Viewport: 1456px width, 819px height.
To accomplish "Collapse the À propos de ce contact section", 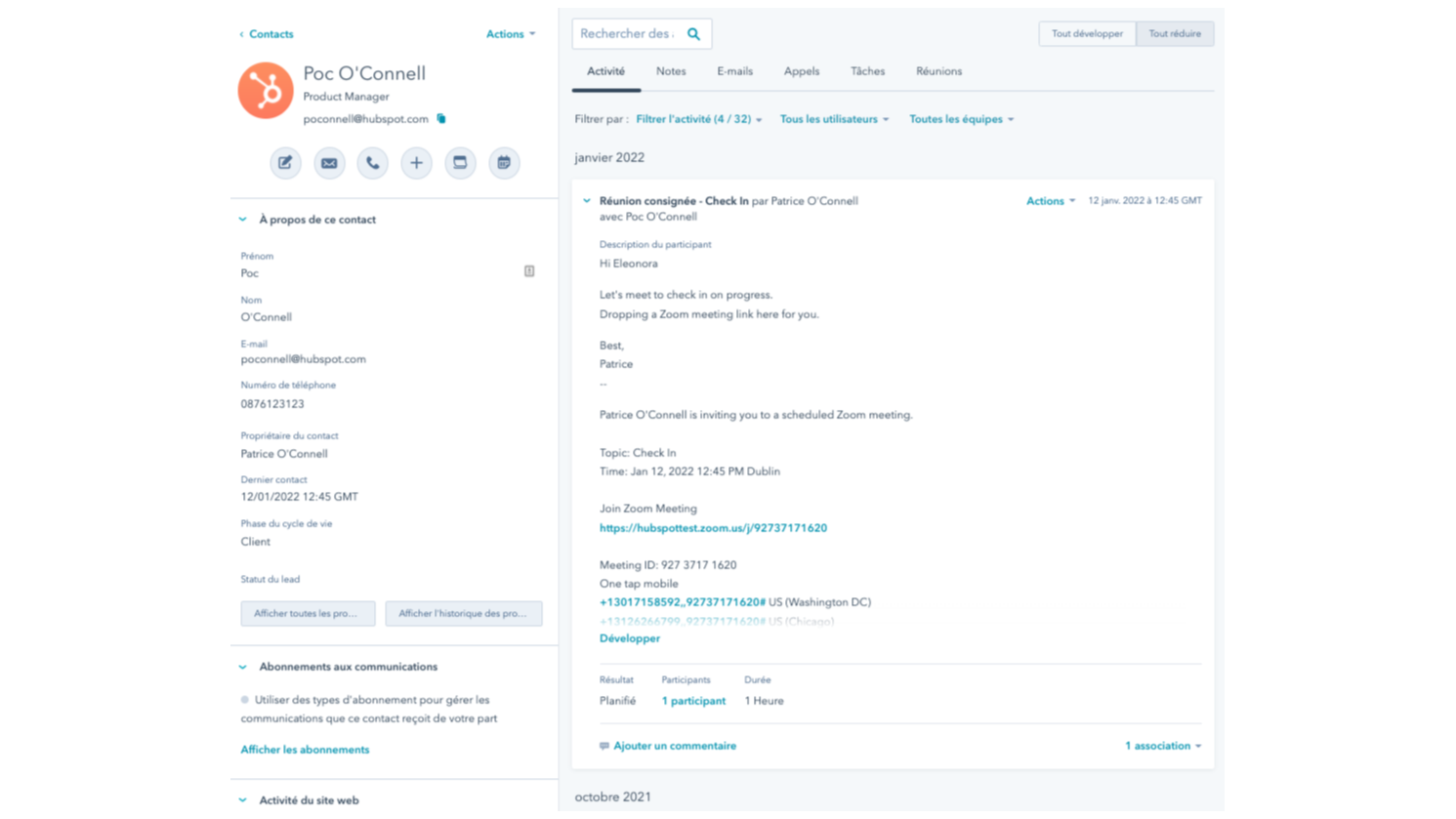I will [241, 220].
